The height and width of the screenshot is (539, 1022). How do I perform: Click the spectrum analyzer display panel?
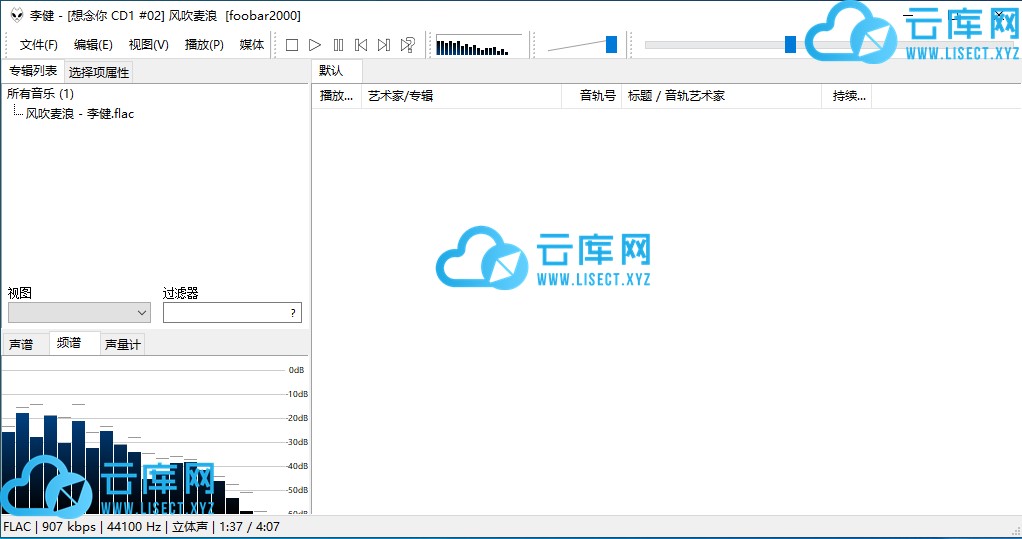coord(154,435)
